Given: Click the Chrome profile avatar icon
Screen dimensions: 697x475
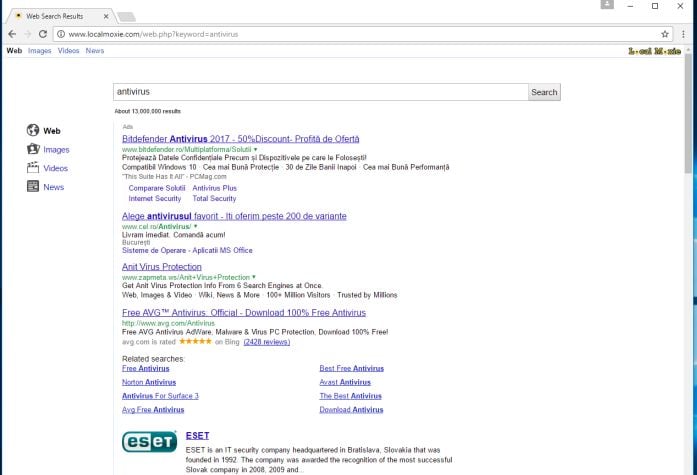Looking at the screenshot, I should 607,5.
